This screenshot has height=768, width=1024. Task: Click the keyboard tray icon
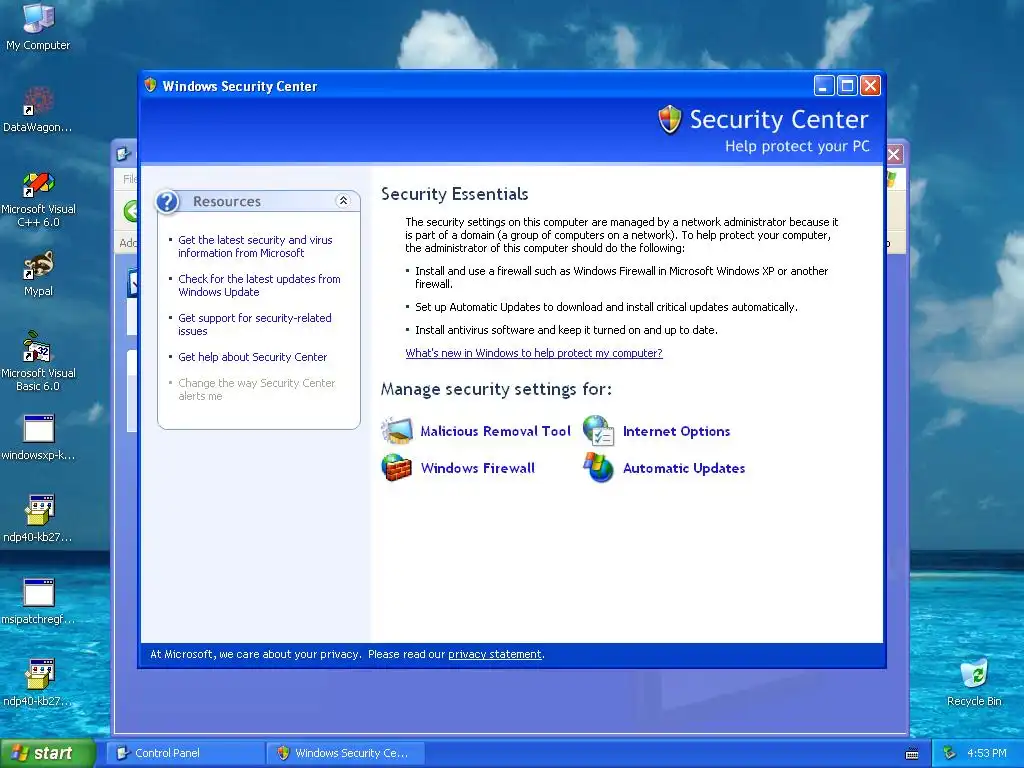[912, 754]
